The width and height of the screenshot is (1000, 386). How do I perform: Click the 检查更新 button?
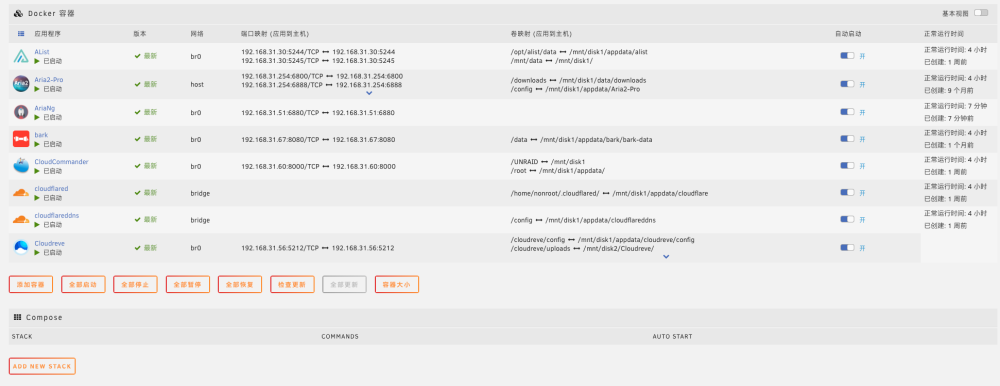292,285
